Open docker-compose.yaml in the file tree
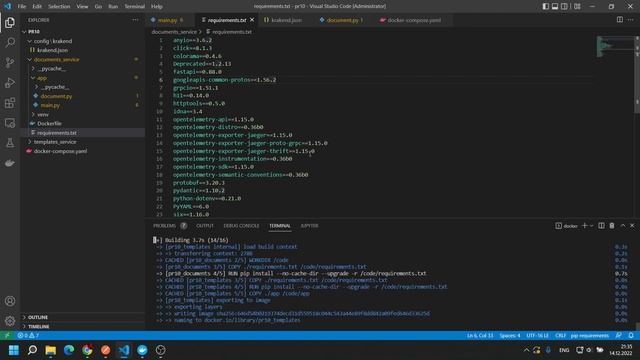 60,151
